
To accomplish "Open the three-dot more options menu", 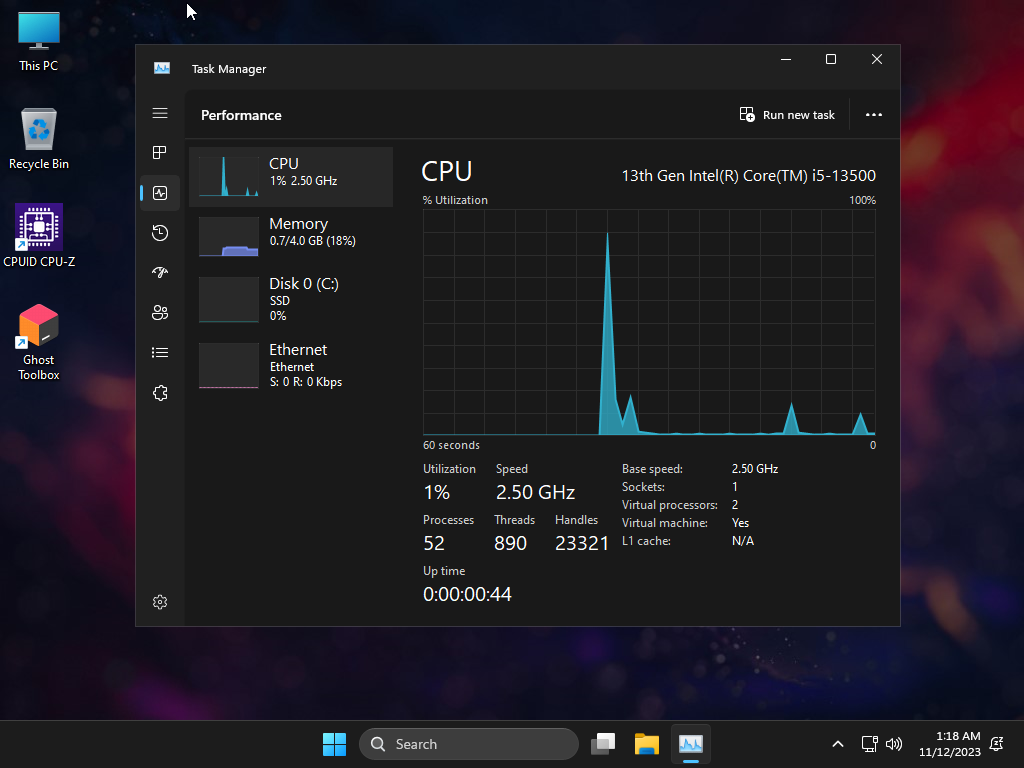I will click(x=873, y=115).
